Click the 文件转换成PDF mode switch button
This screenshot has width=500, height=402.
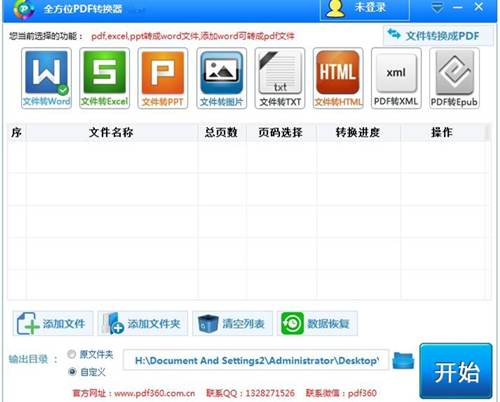tap(438, 35)
